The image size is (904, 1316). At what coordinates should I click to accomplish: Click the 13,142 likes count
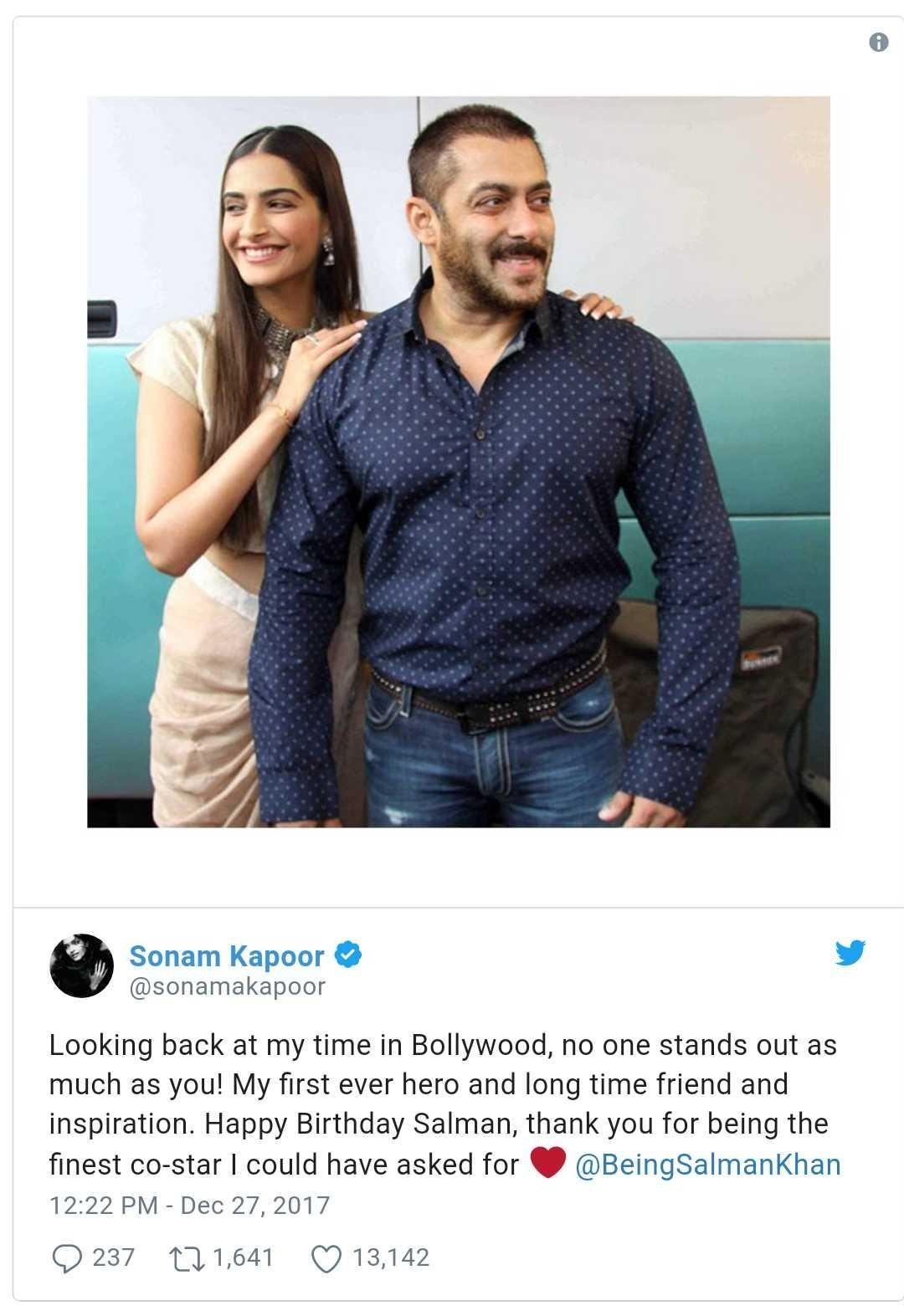(x=390, y=1257)
